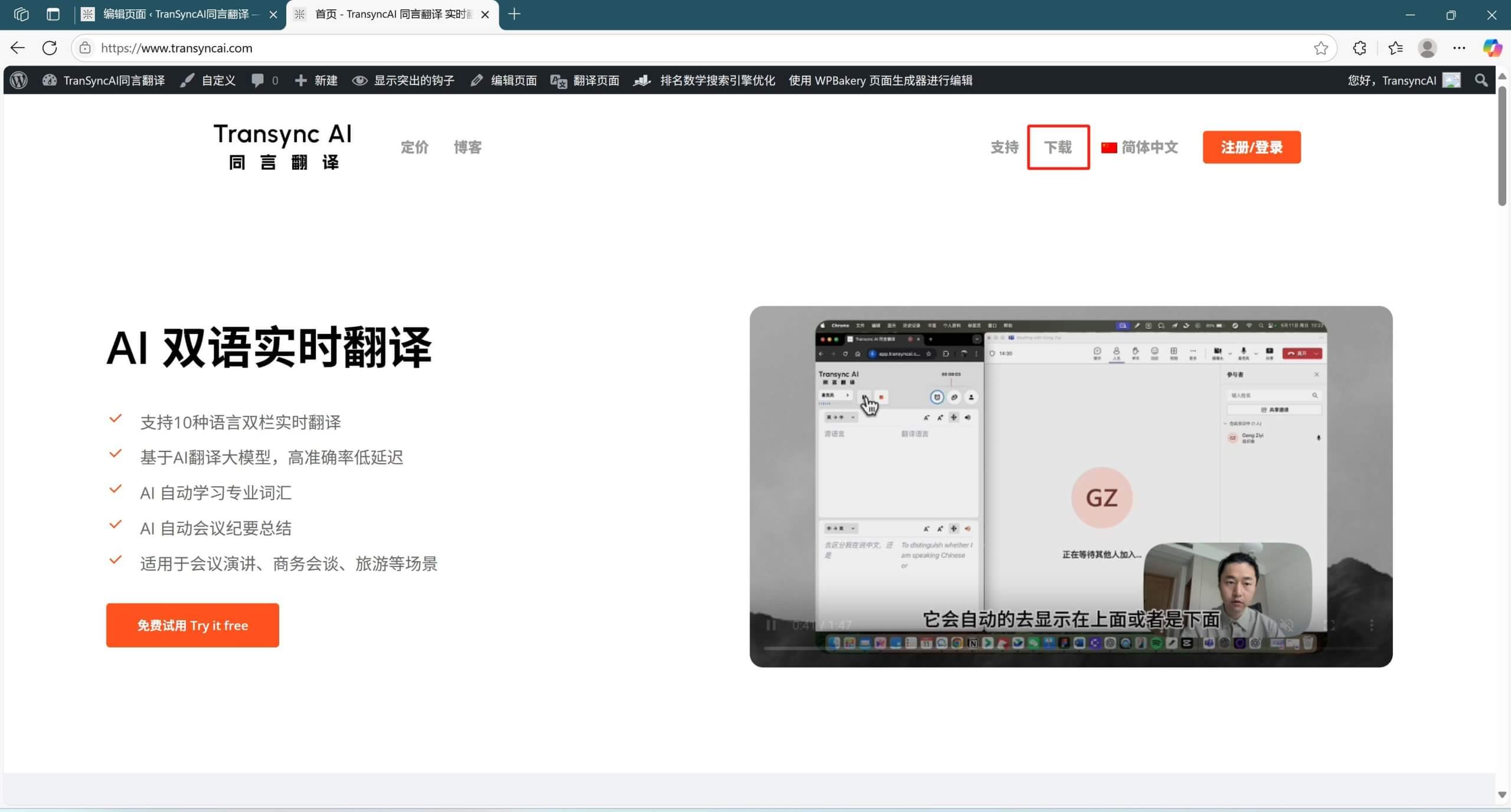Open a new browser tab
1511x812 pixels.
pyautogui.click(x=514, y=14)
